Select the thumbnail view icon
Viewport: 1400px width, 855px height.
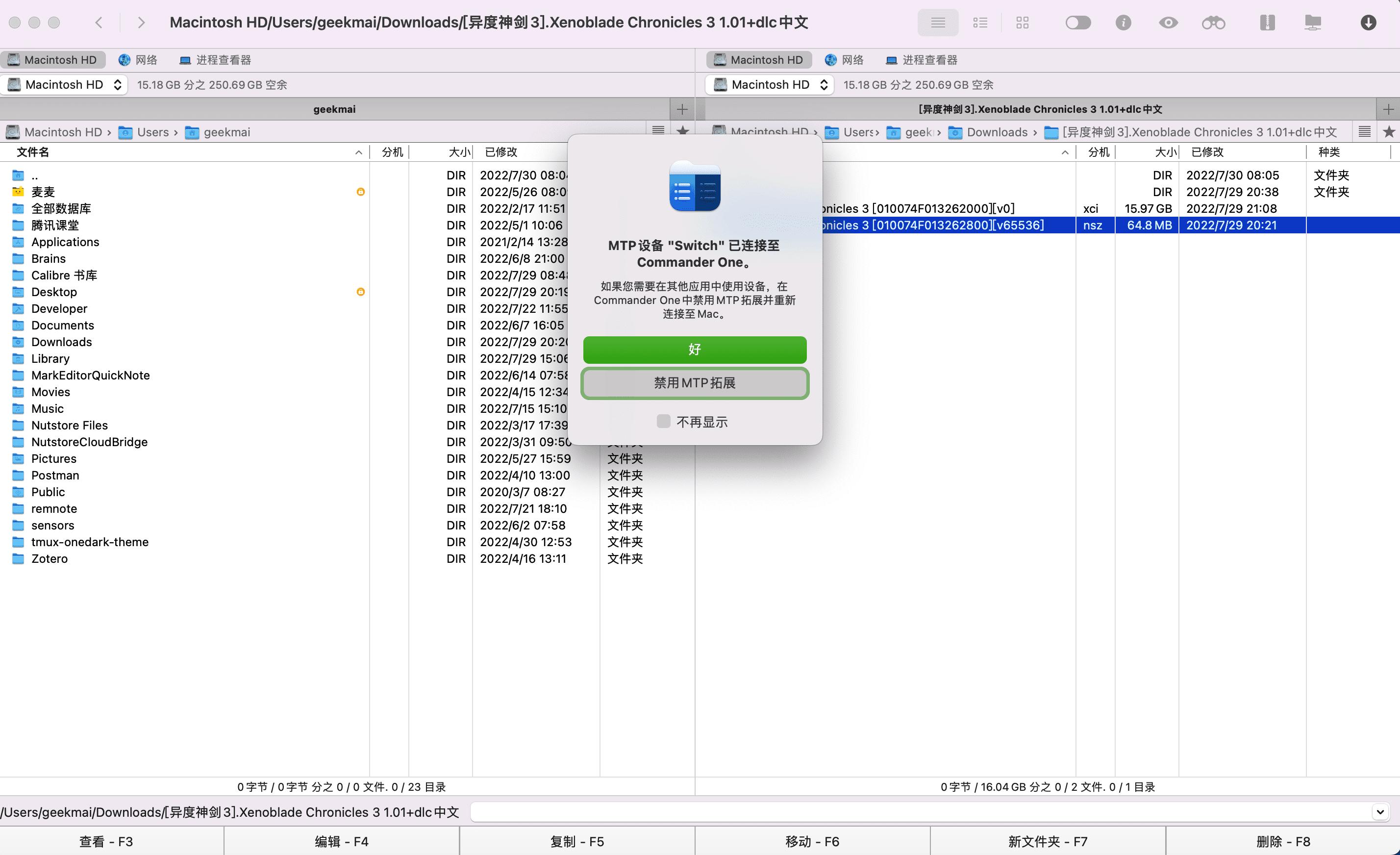1022,23
